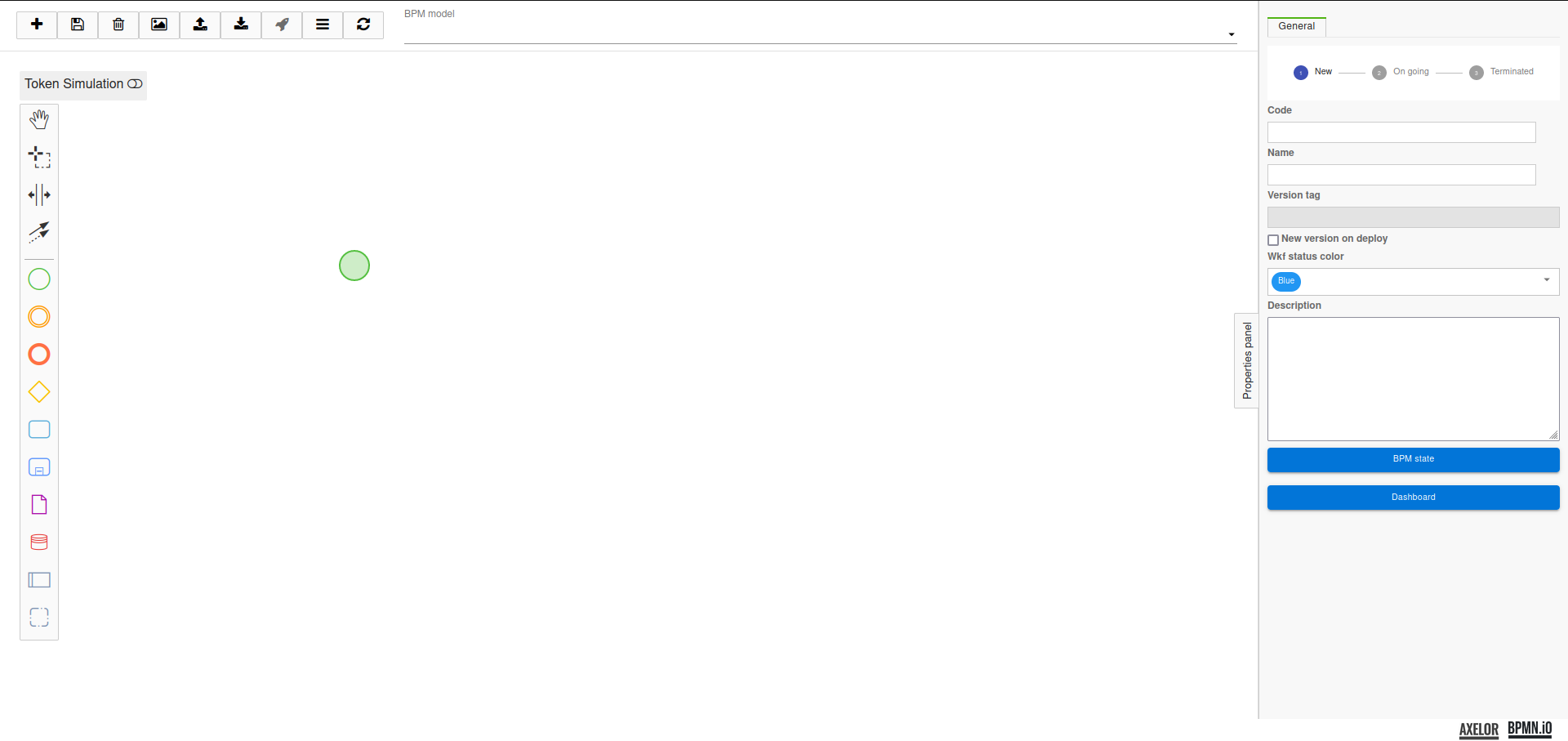Toggle the Token Simulation switch
1568x741 pixels.
pyautogui.click(x=135, y=84)
